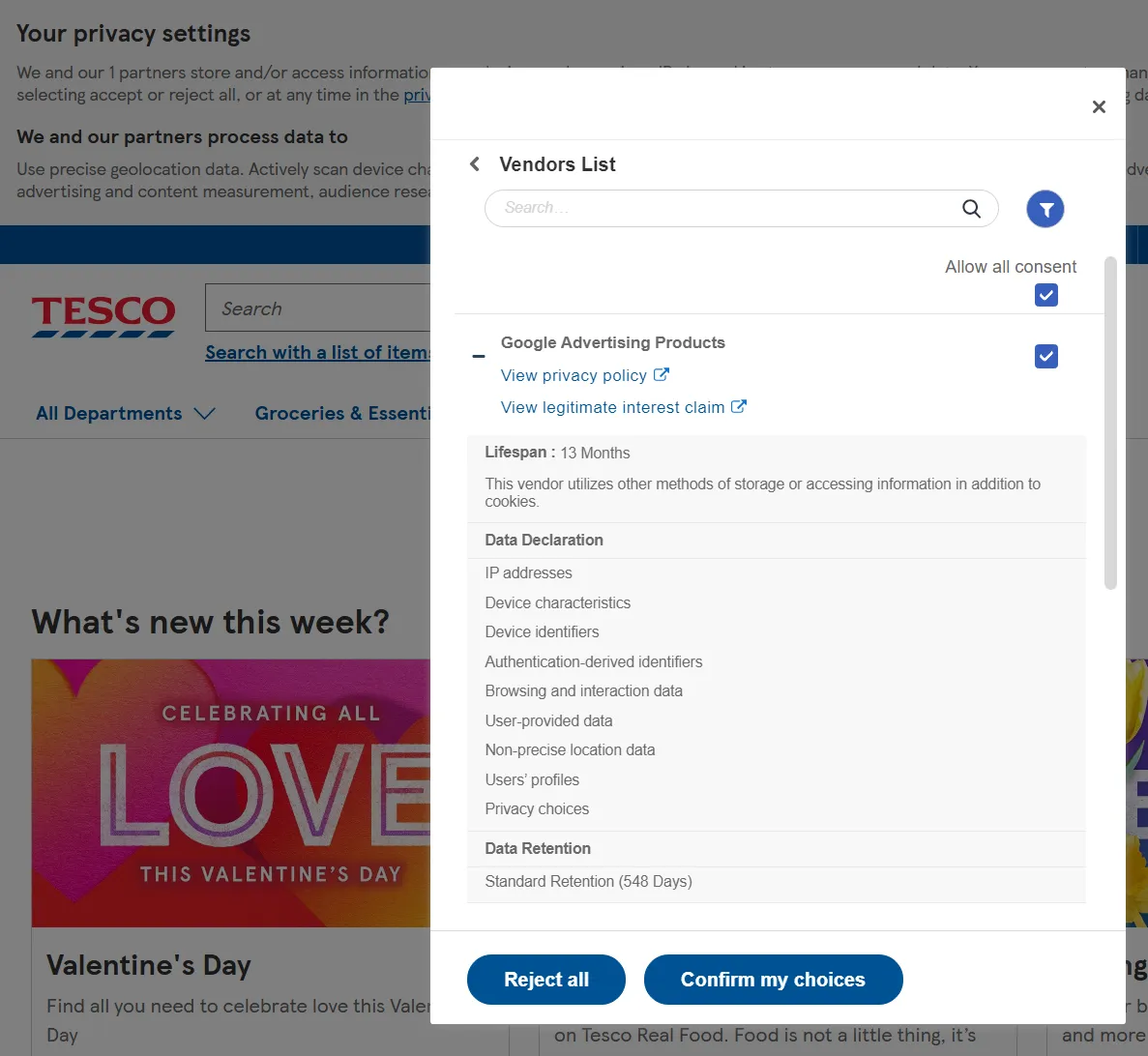Screen dimensions: 1148x1056
Task: Click the external link icon beside View legitimate interest claim
Action: click(x=739, y=406)
